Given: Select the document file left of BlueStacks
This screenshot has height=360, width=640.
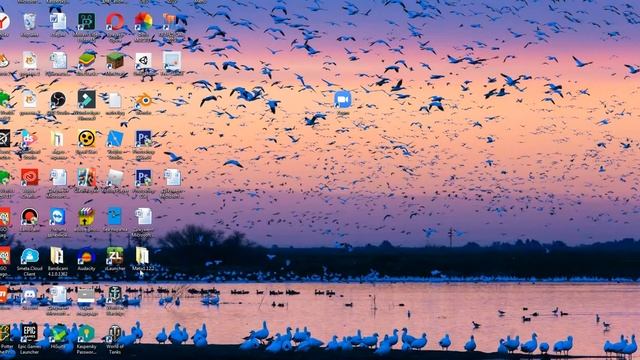Looking at the screenshot, I should click(x=58, y=60).
